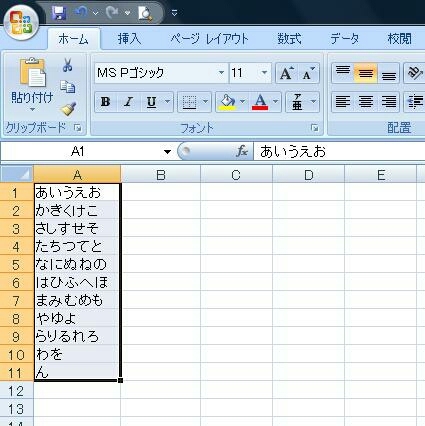425x426 pixels.
Task: Open the 校閲 tab
Action: tap(399, 39)
